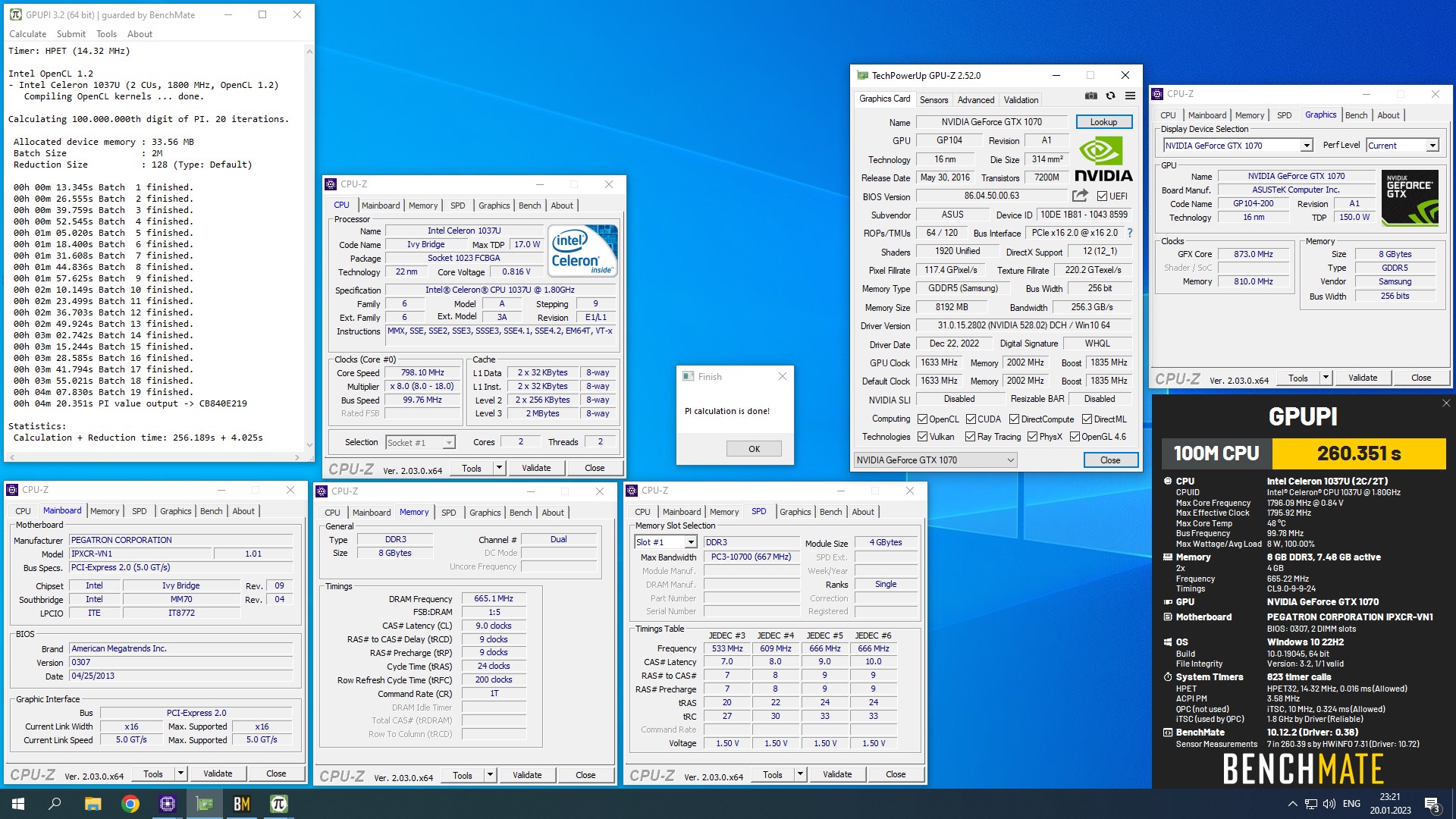This screenshot has height=819, width=1456.
Task: Toggle DirectML checkbox in GPU-Z
Action: tap(1087, 419)
